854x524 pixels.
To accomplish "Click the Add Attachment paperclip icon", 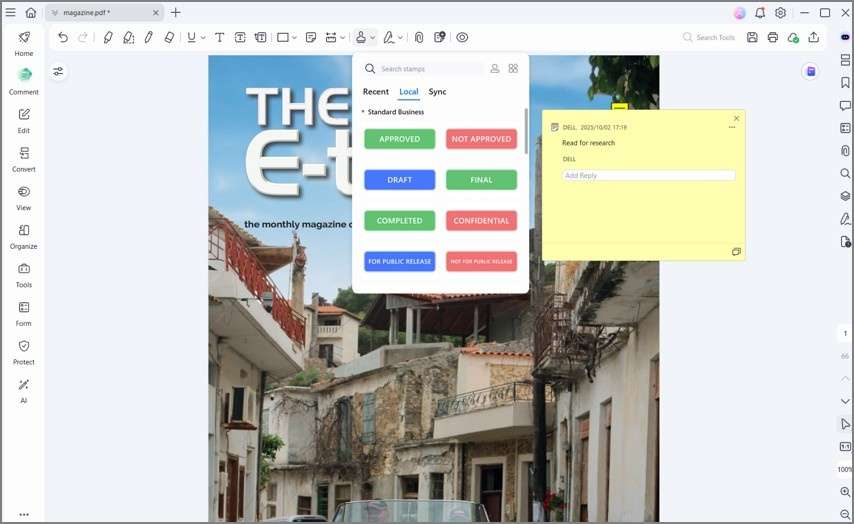I will [x=419, y=37].
